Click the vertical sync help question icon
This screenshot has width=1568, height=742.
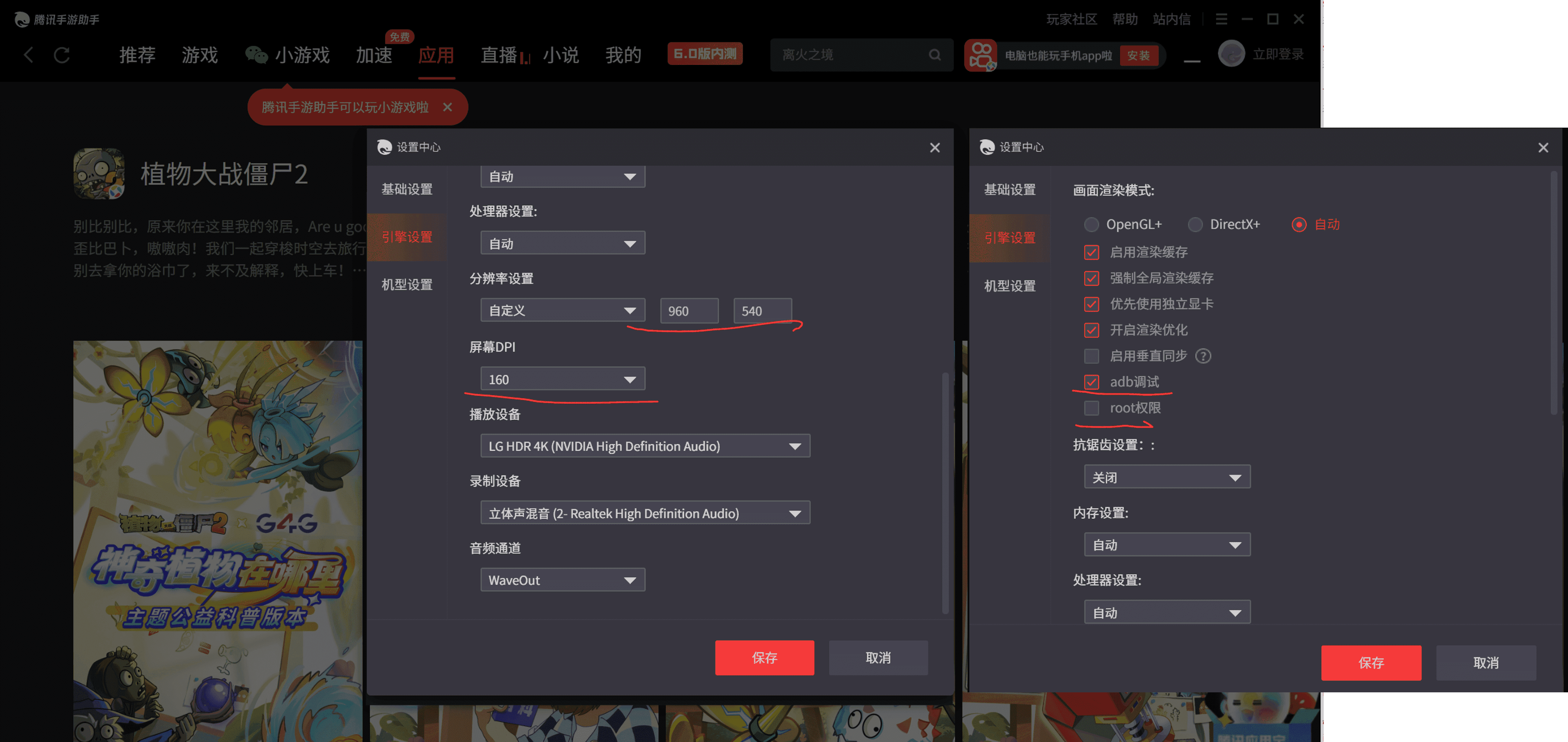point(1203,356)
